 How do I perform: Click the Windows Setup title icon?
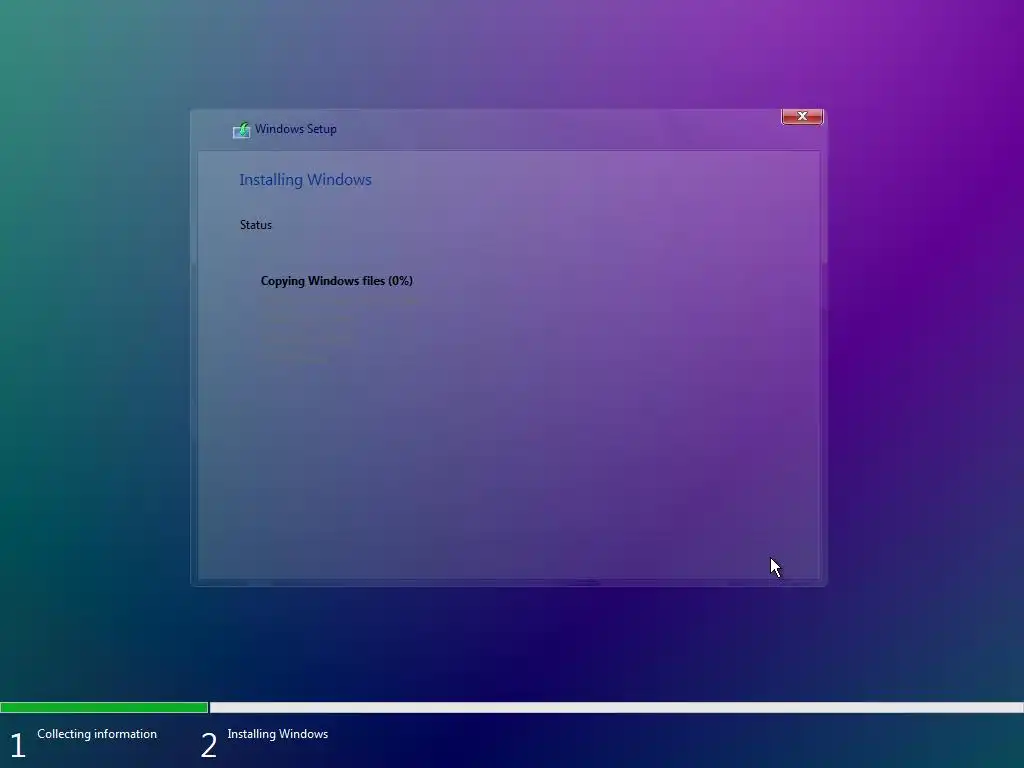click(242, 130)
